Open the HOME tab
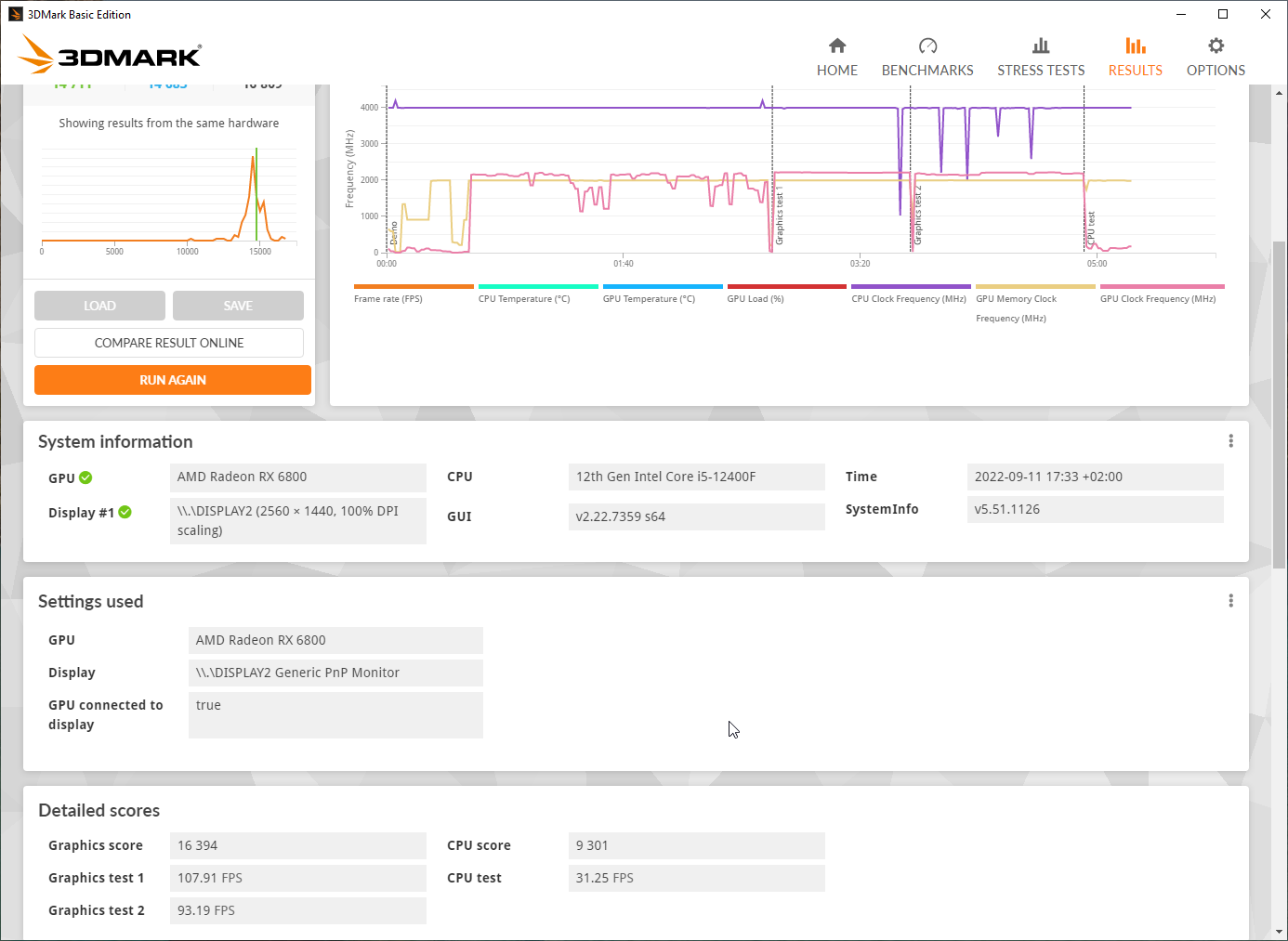The width and height of the screenshot is (1288, 941). point(836,58)
